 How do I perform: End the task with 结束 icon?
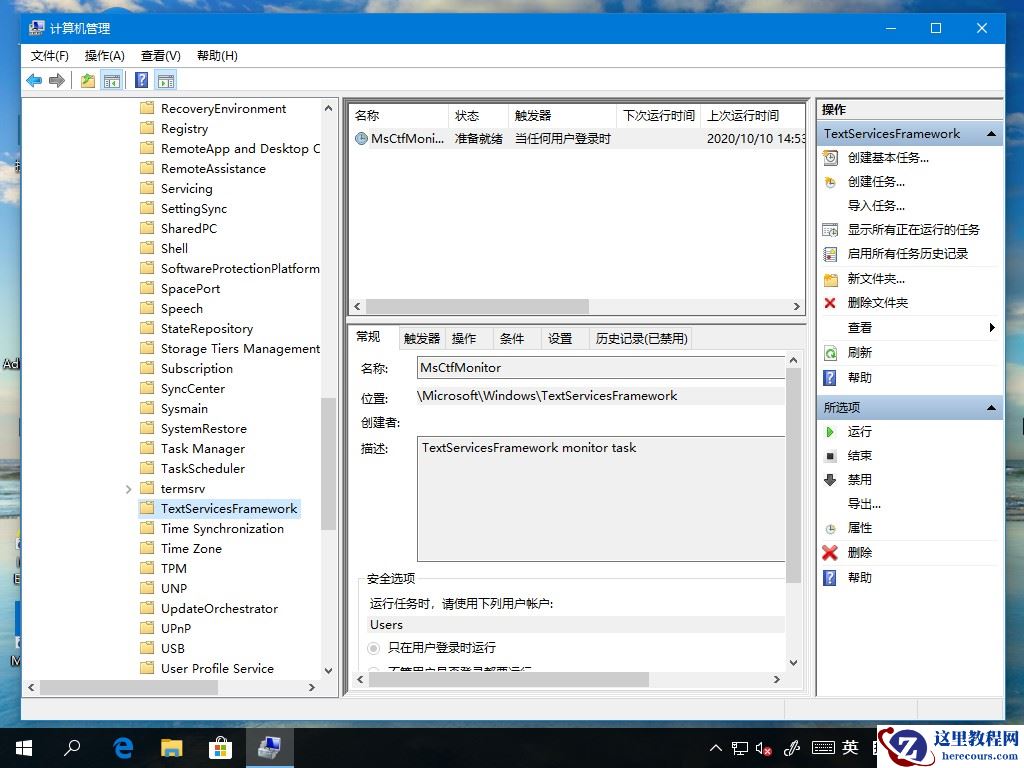click(x=856, y=455)
